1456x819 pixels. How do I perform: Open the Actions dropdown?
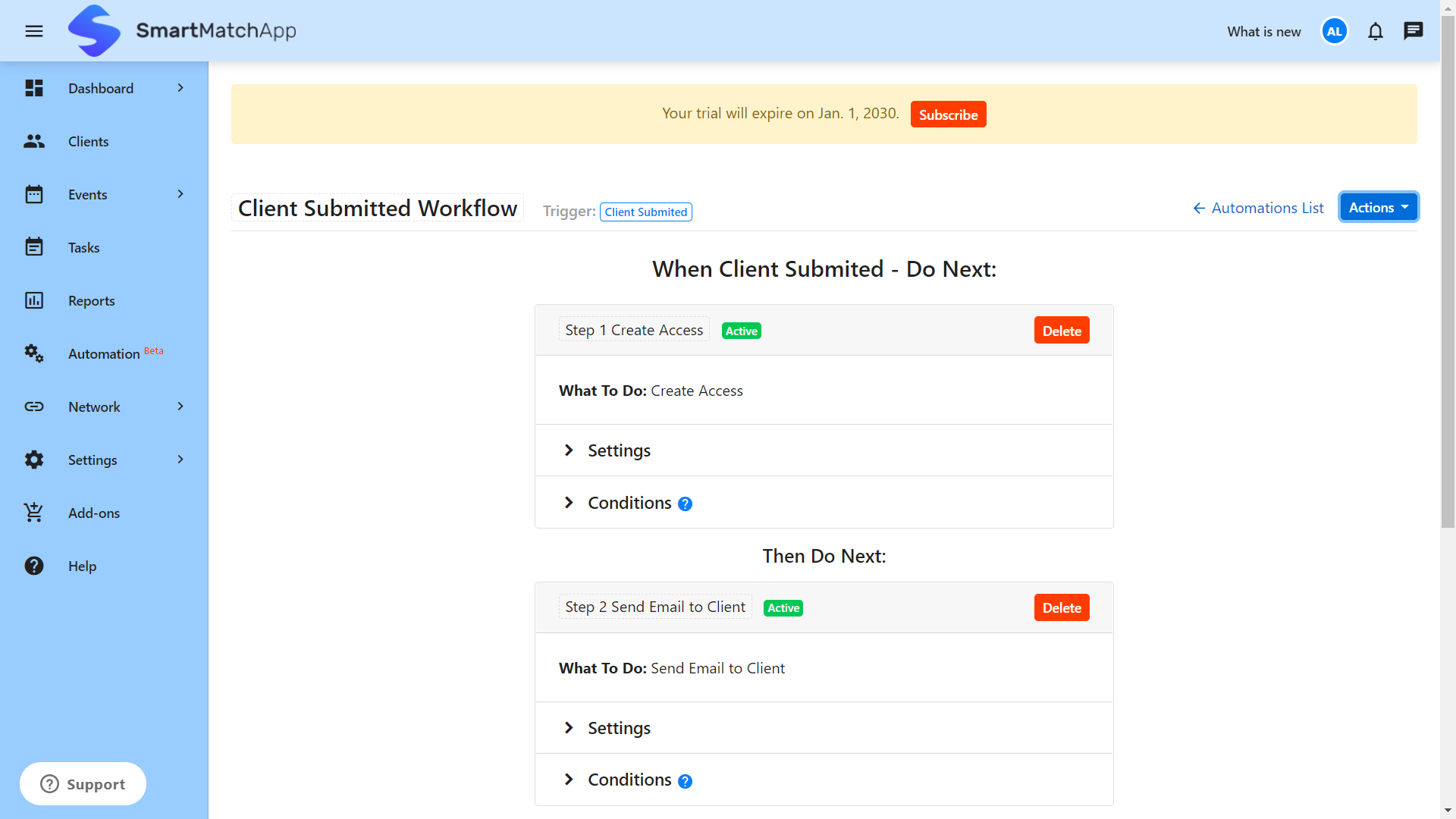point(1378,206)
